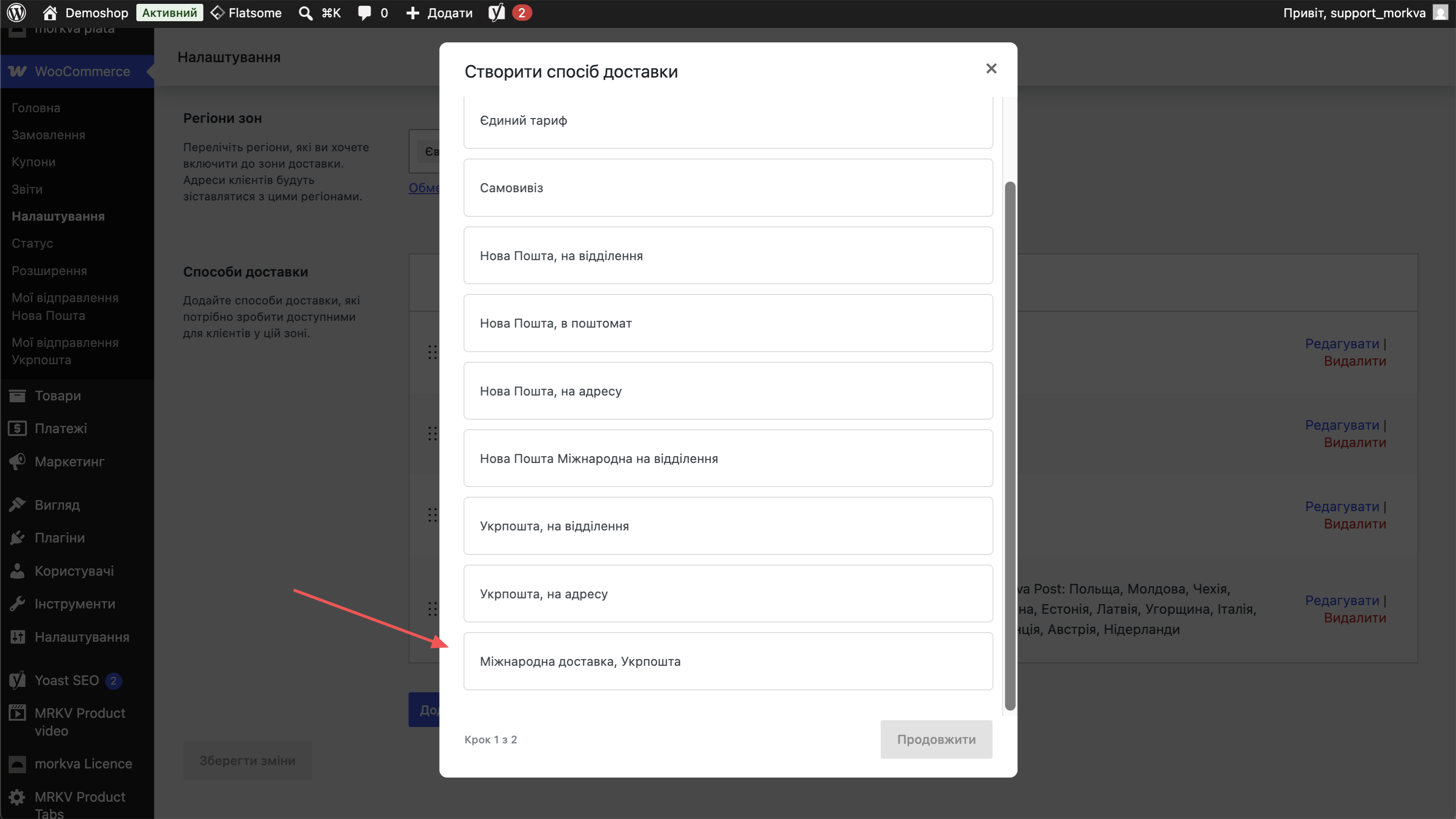Click the search magnifier icon in admin bar
Image resolution: width=1456 pixels, height=819 pixels.
point(305,13)
